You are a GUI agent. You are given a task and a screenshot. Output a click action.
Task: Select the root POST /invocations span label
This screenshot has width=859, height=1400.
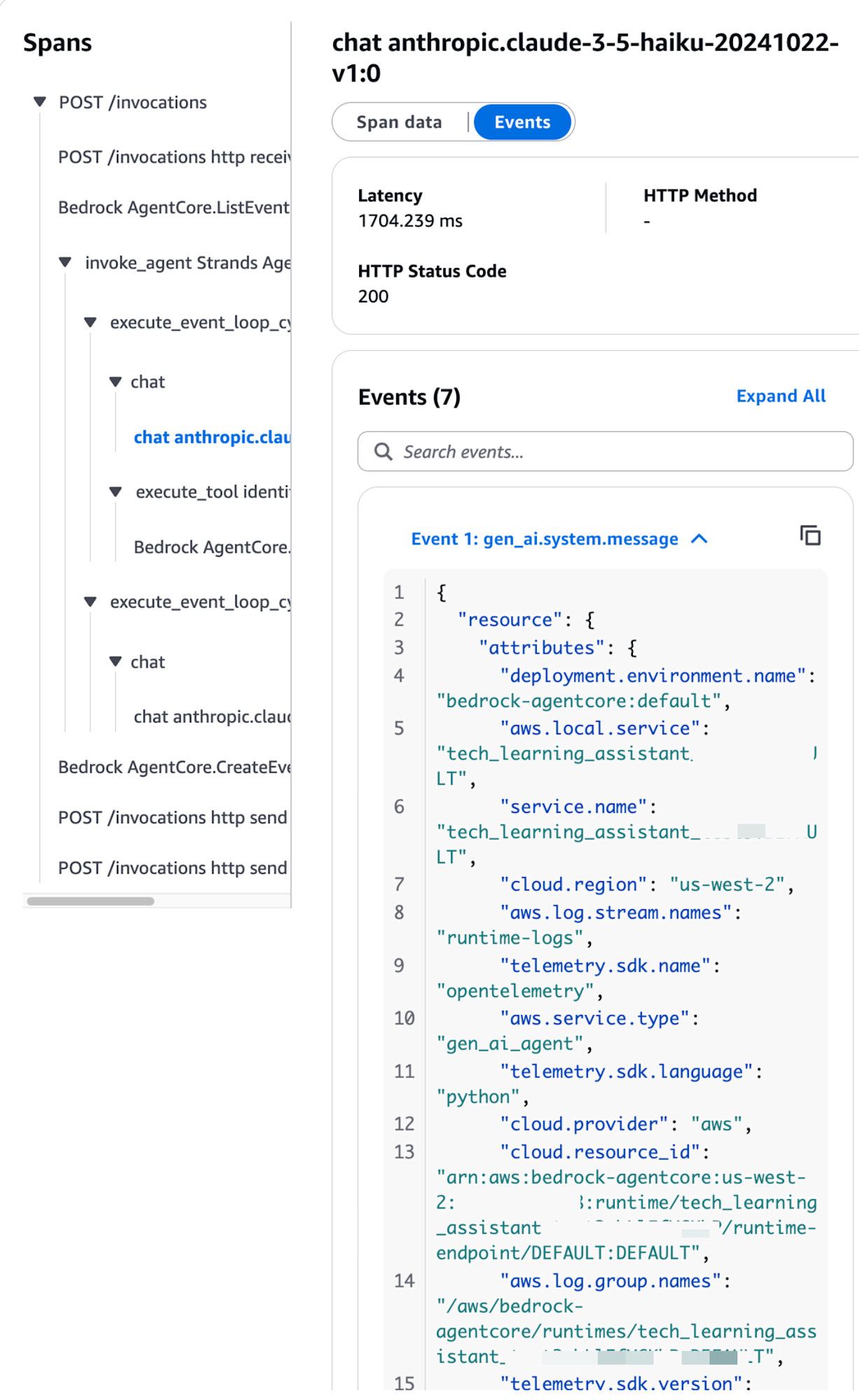(132, 103)
